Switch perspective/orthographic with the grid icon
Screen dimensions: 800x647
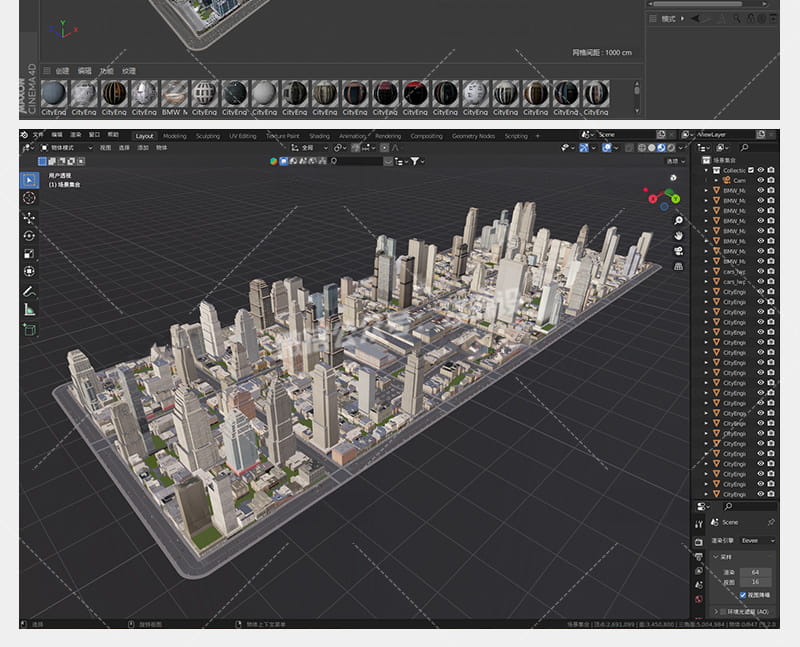(679, 266)
